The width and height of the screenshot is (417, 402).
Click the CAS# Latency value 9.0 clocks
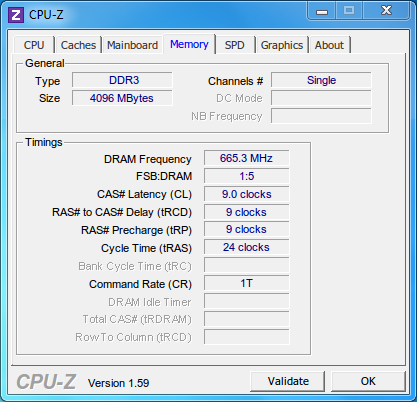click(x=247, y=194)
